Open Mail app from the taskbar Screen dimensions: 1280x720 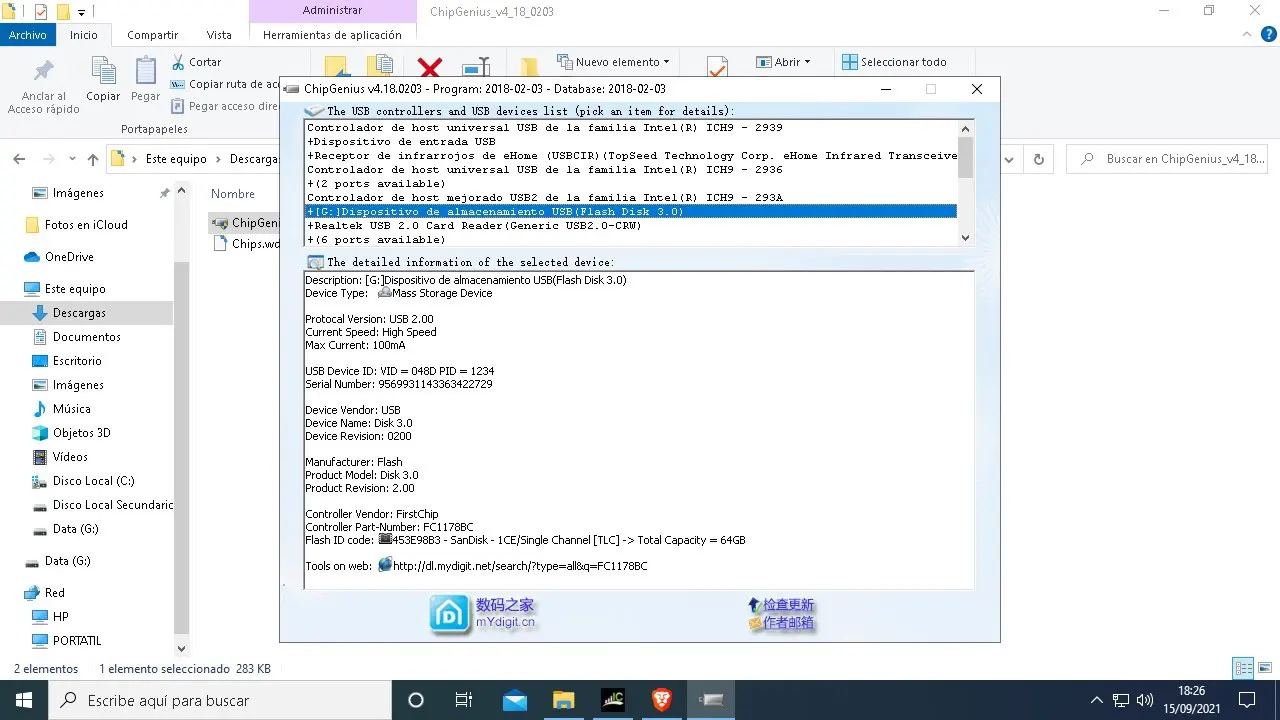pos(515,700)
